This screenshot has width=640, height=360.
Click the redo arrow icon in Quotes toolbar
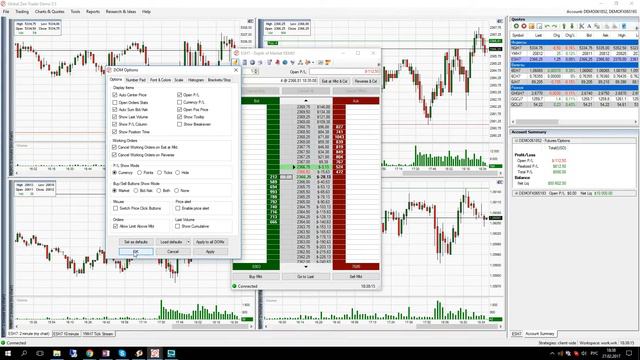[554, 26]
